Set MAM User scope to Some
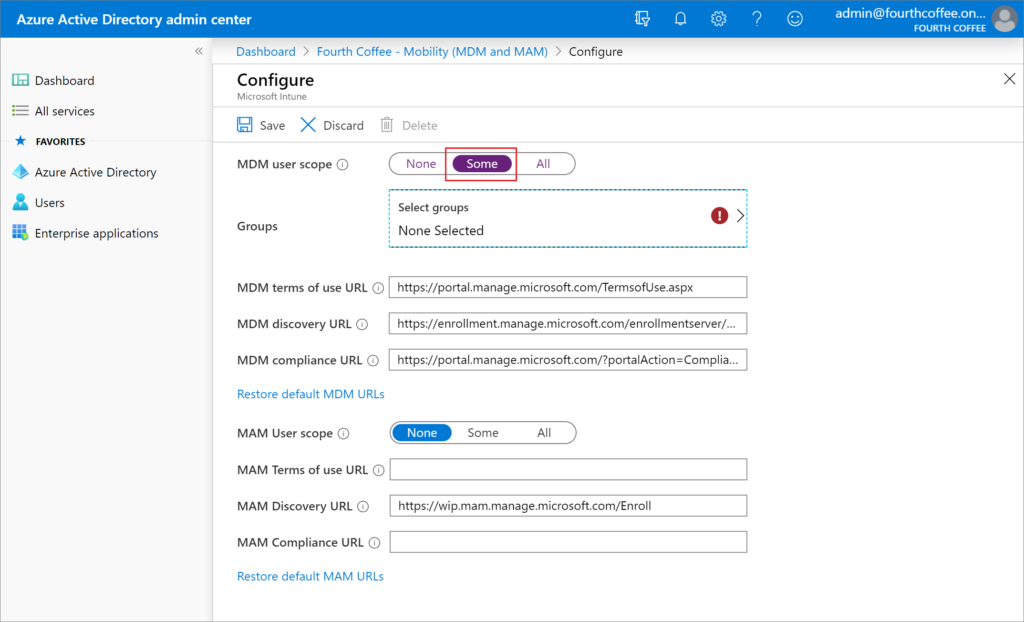Image resolution: width=1024 pixels, height=622 pixels. pyautogui.click(x=483, y=433)
